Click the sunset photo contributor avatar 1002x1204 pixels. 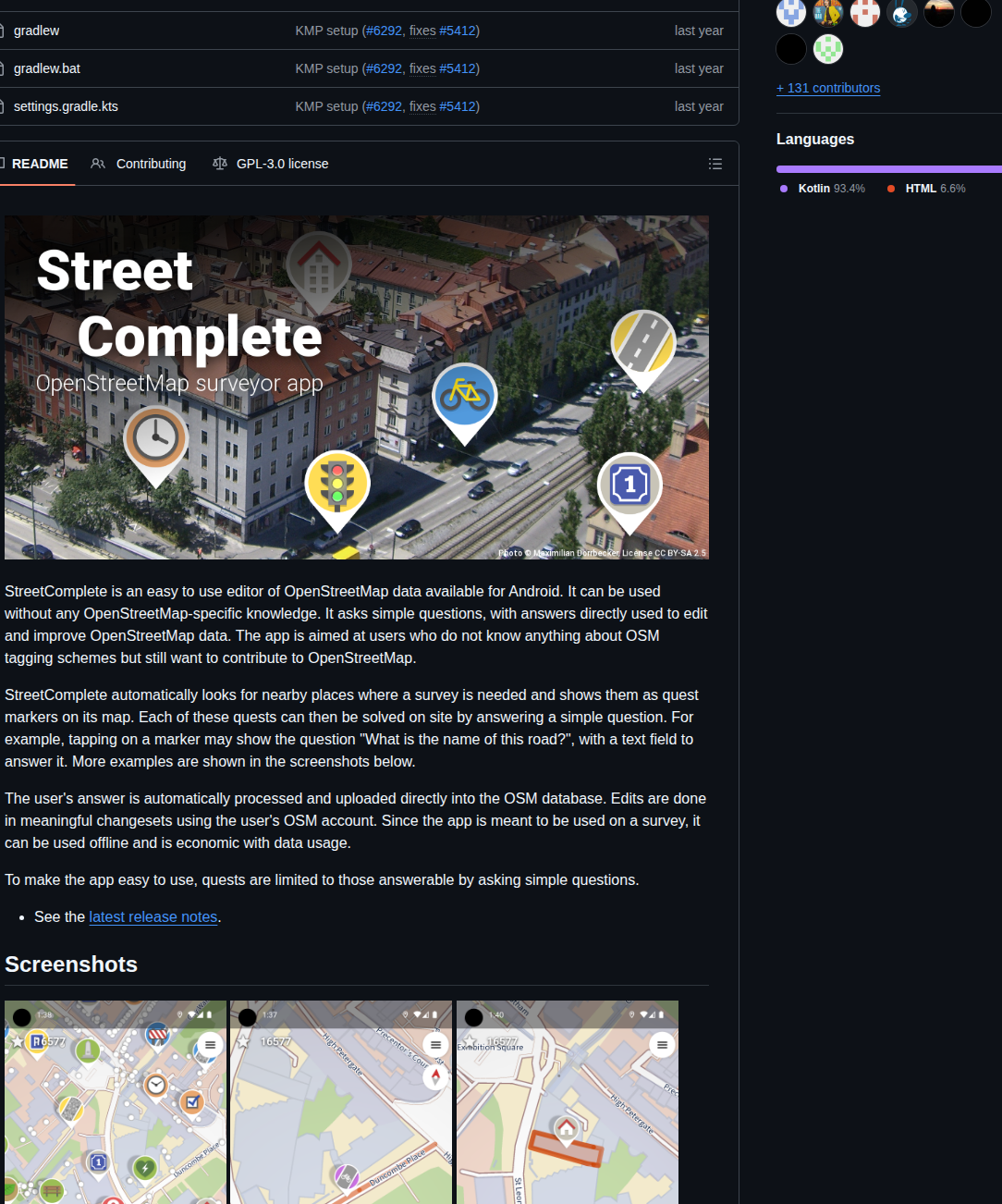point(939,13)
